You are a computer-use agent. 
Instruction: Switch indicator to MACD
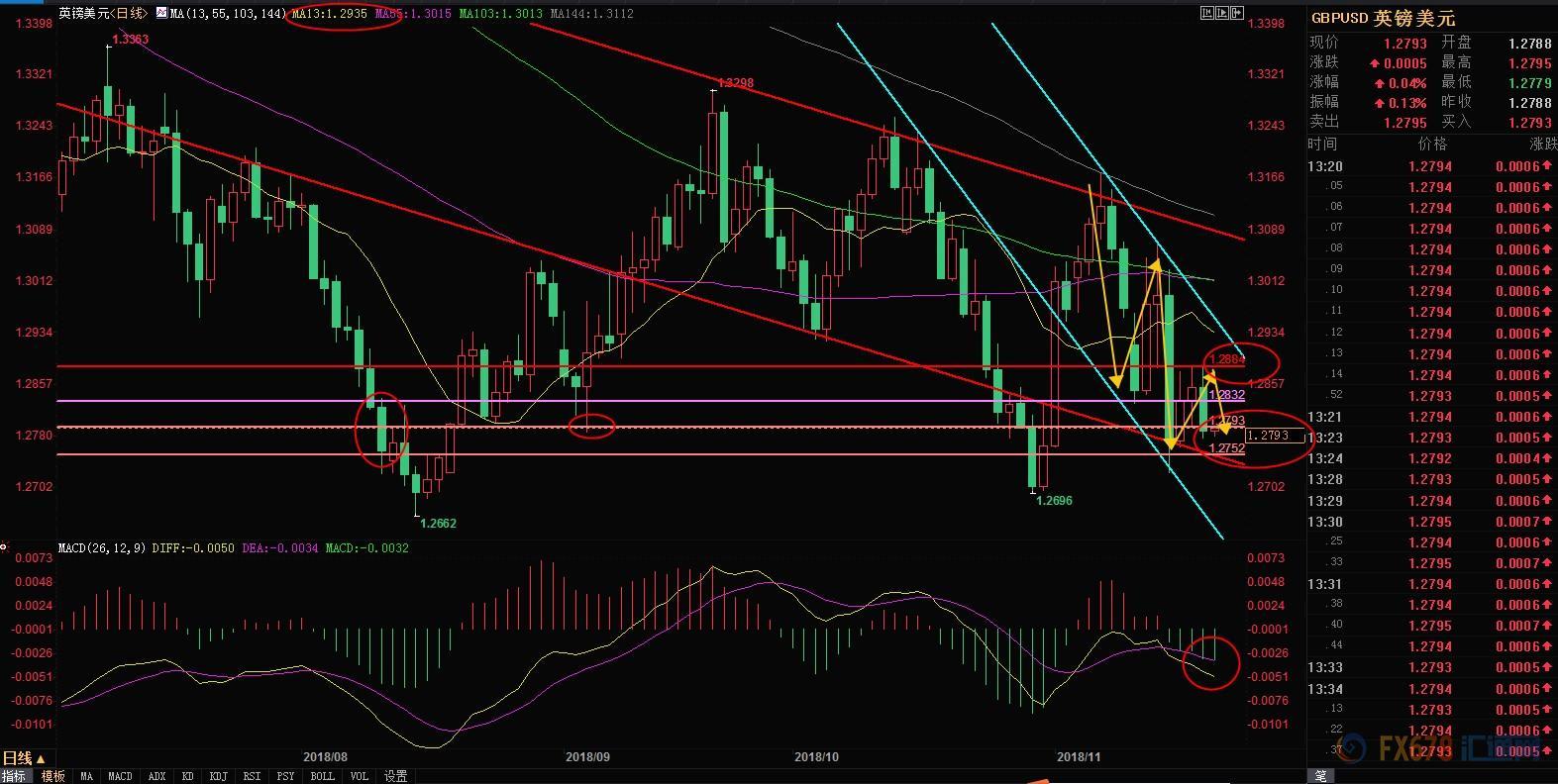pyautogui.click(x=120, y=776)
